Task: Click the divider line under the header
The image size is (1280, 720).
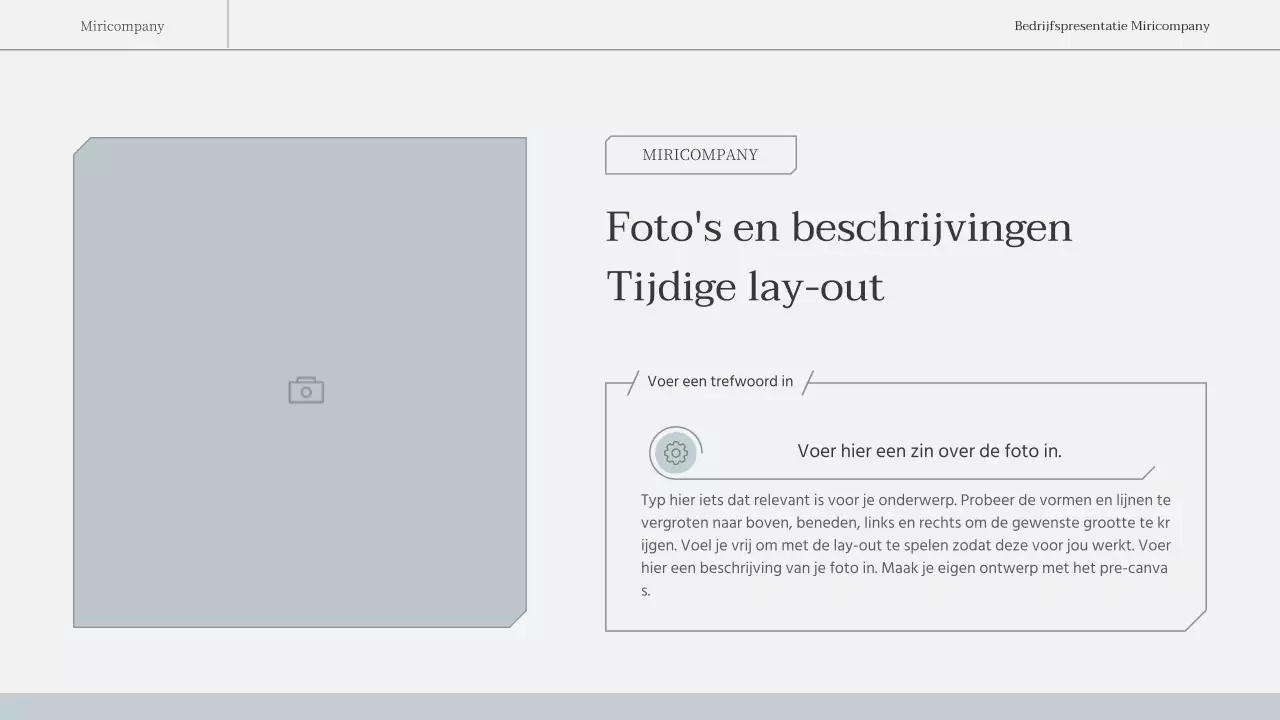Action: coord(640,51)
